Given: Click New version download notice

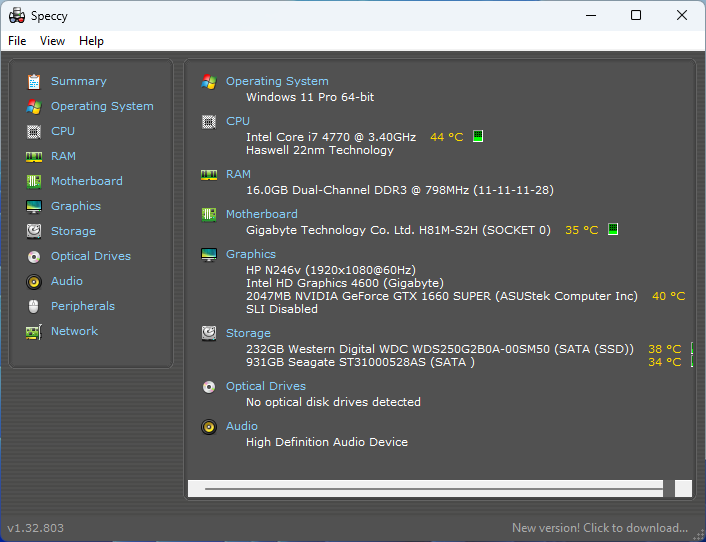Looking at the screenshot, I should [600, 528].
